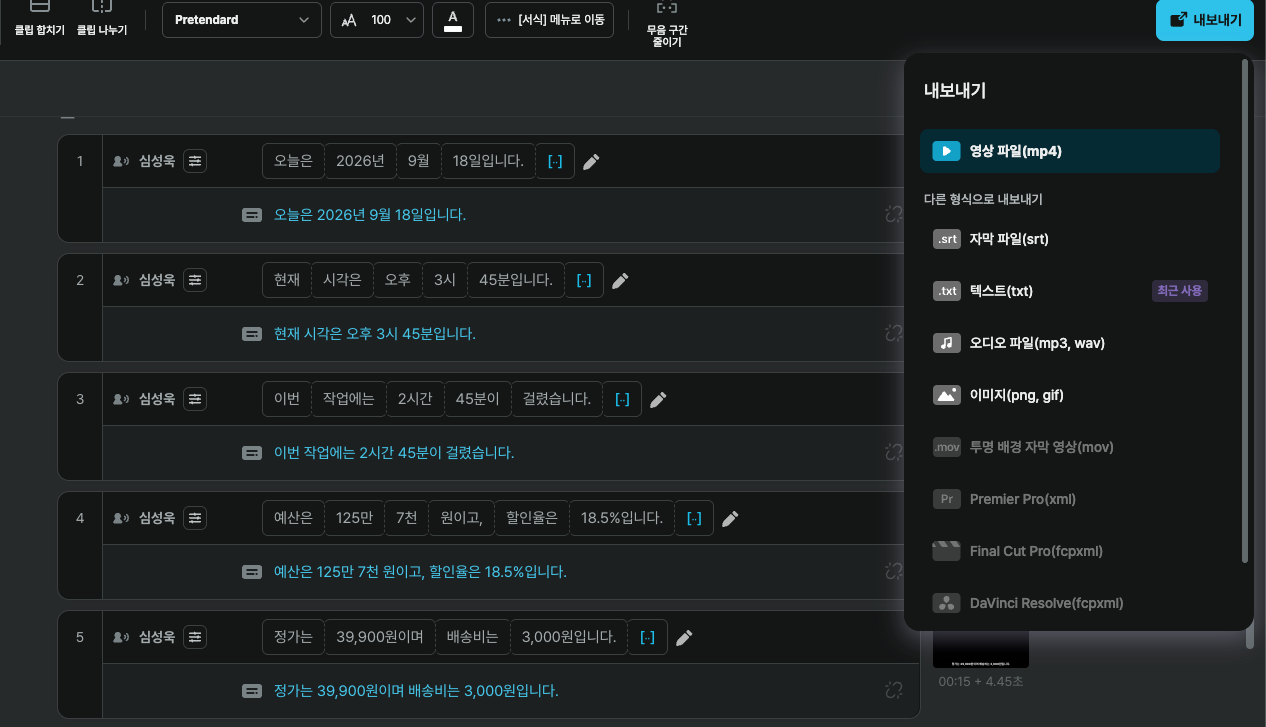Click subtitle text 오늘은 2026년 9월 18일입니다.
Viewport: 1266px width, 727px height.
tap(370, 215)
